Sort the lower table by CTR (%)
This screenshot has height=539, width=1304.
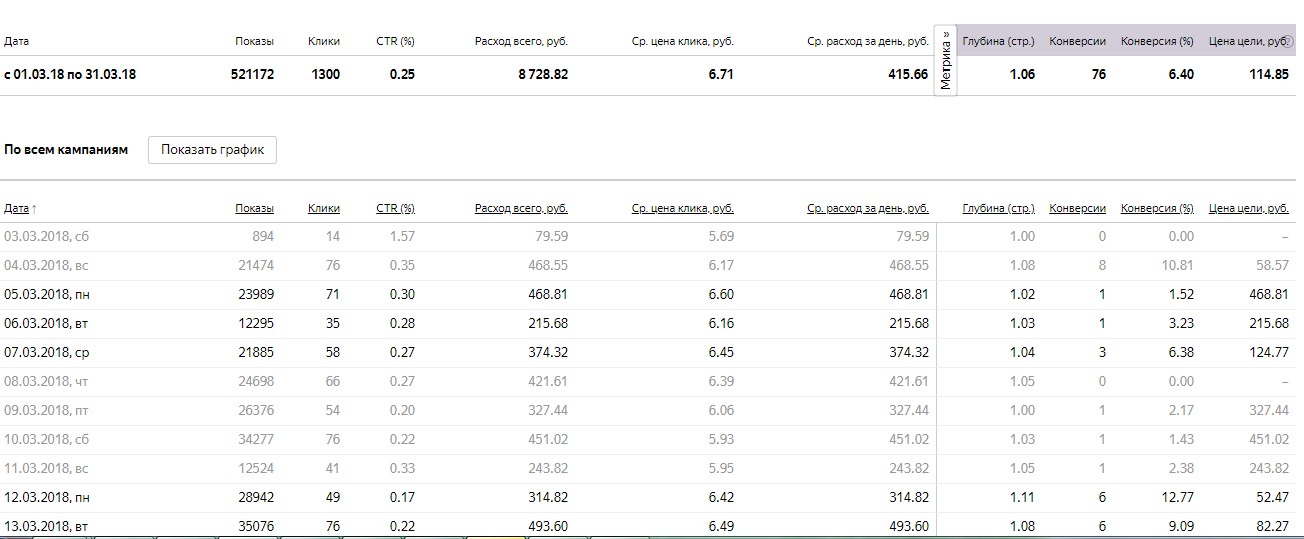(x=395, y=208)
